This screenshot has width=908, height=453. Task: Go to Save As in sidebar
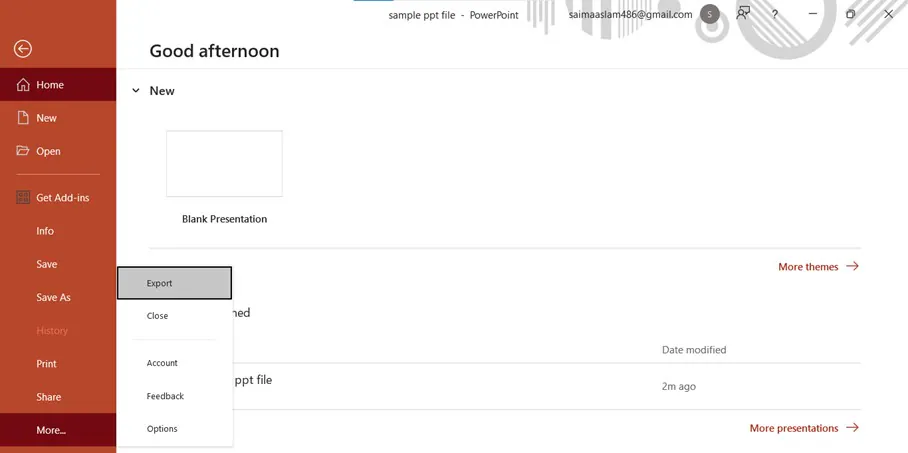[53, 297]
